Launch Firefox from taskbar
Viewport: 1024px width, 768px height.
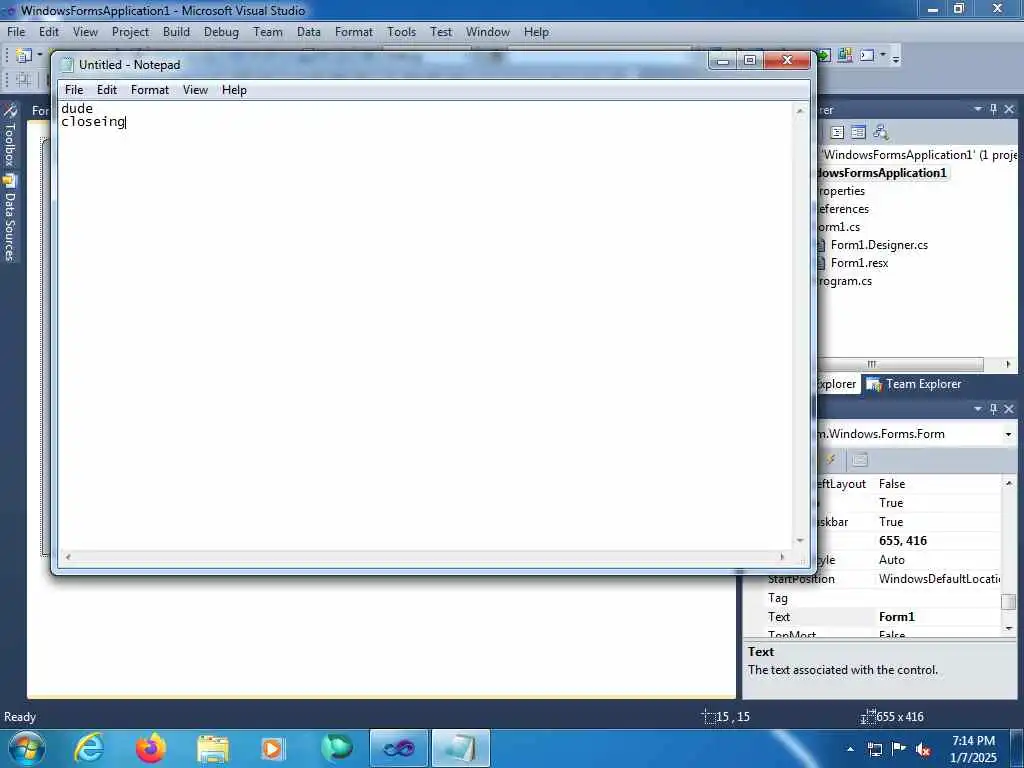coord(151,748)
